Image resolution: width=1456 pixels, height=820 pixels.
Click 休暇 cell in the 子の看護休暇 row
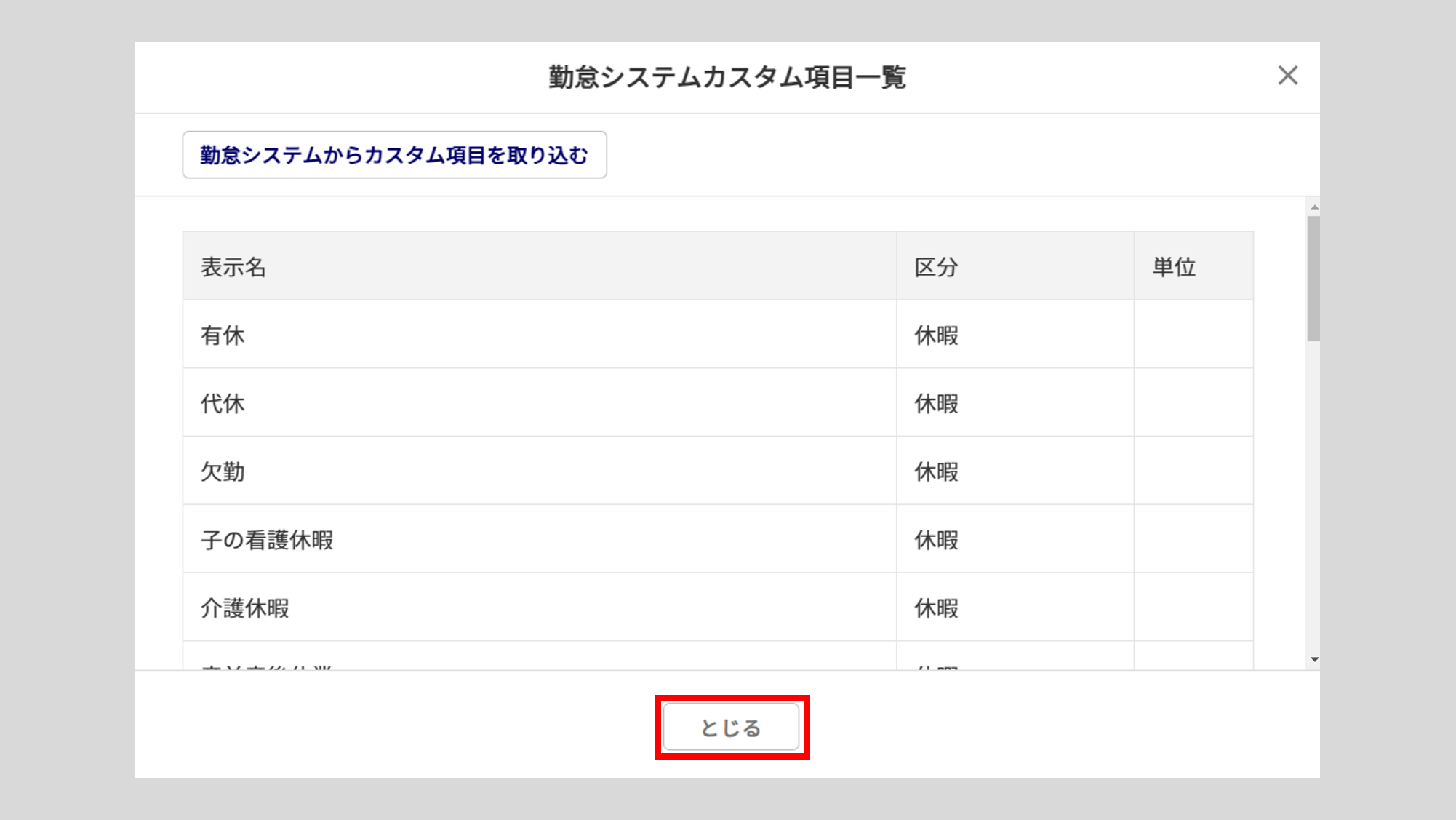tap(1015, 540)
